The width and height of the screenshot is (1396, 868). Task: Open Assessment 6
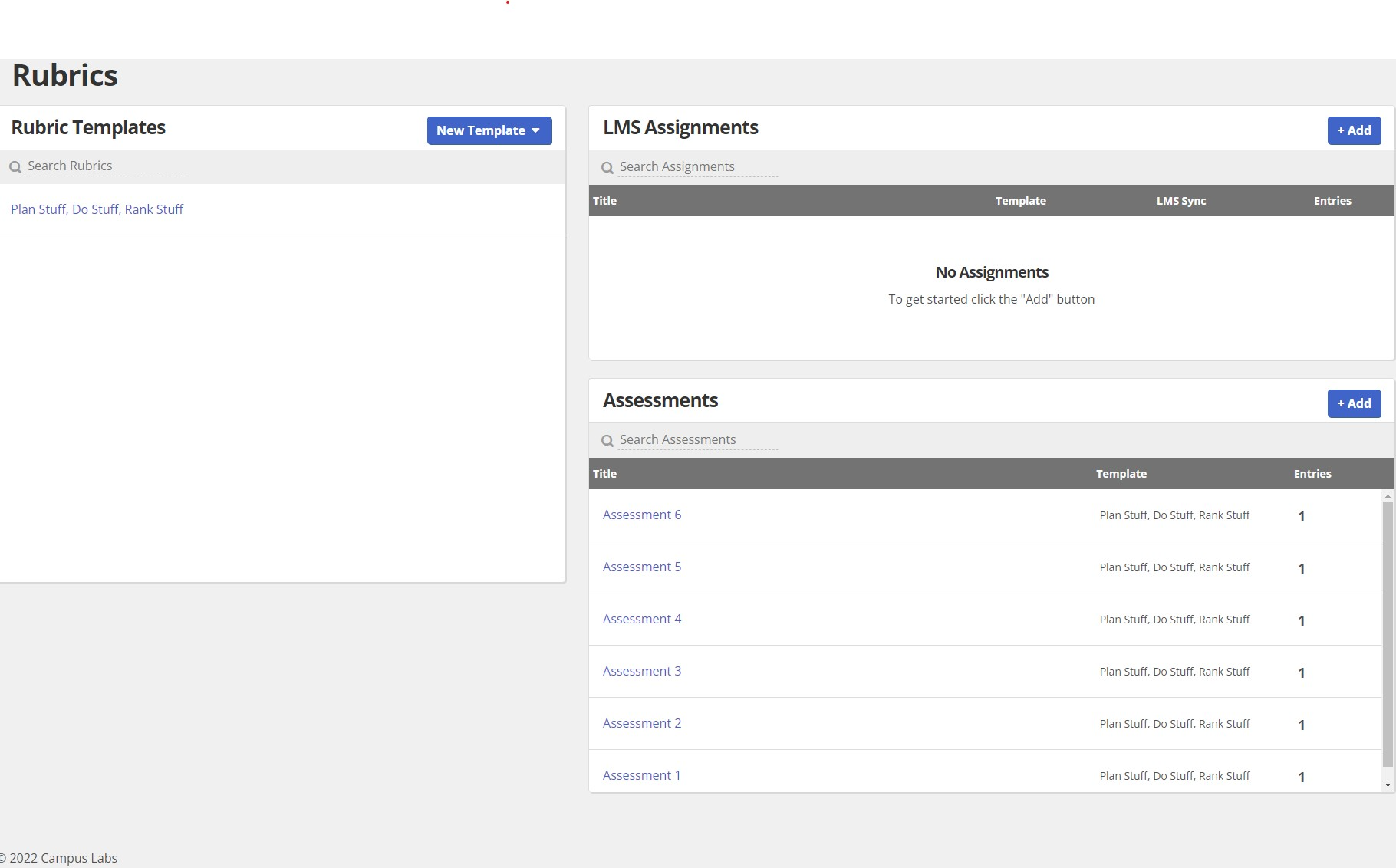[641, 515]
